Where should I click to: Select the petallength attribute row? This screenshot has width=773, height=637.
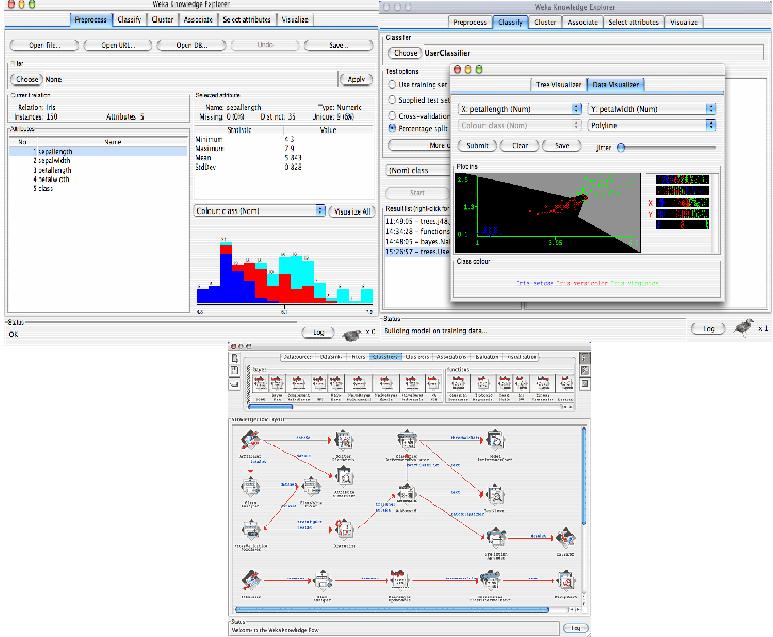[x=98, y=170]
